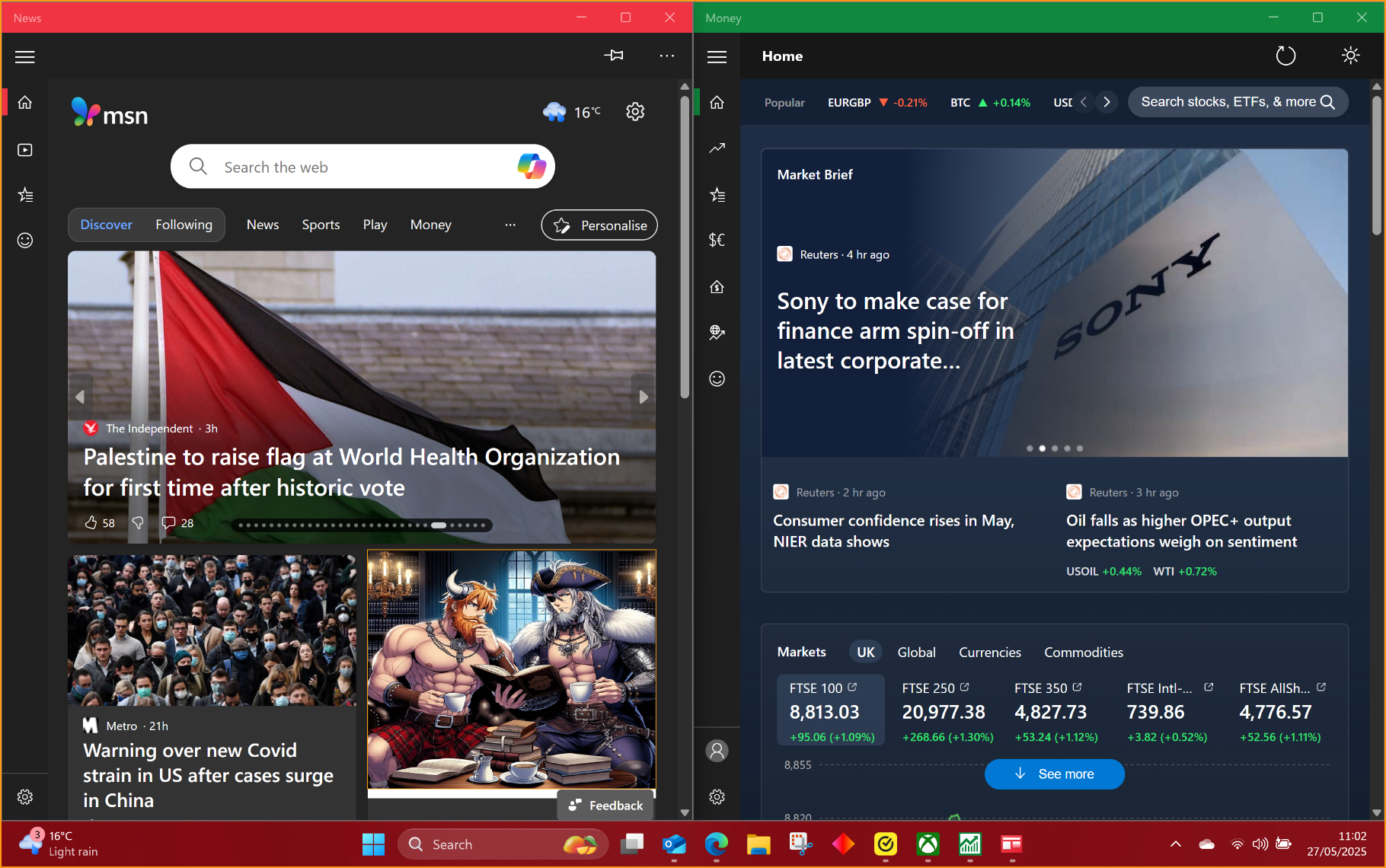Go to Money app Home sidebar icon

717,103
